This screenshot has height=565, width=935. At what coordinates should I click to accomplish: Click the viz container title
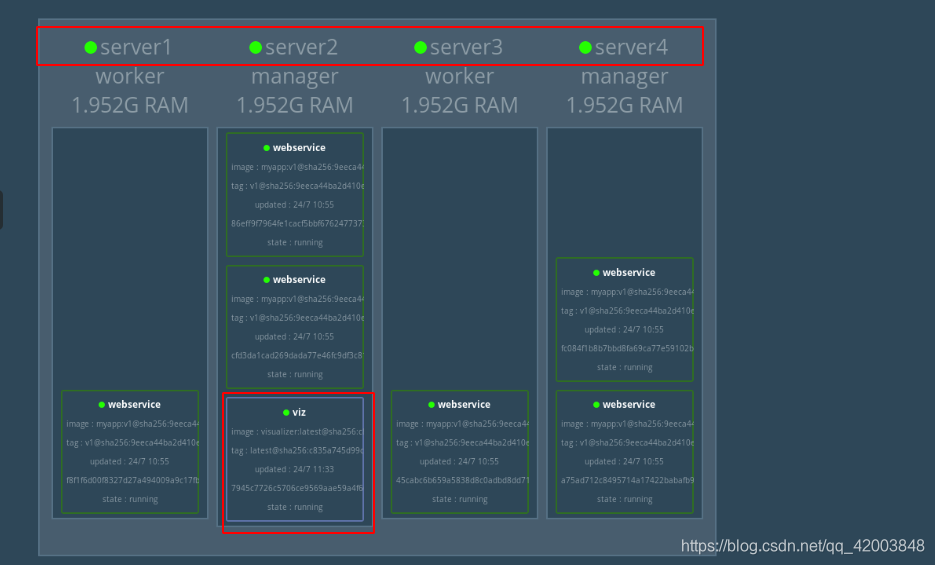click(x=299, y=412)
